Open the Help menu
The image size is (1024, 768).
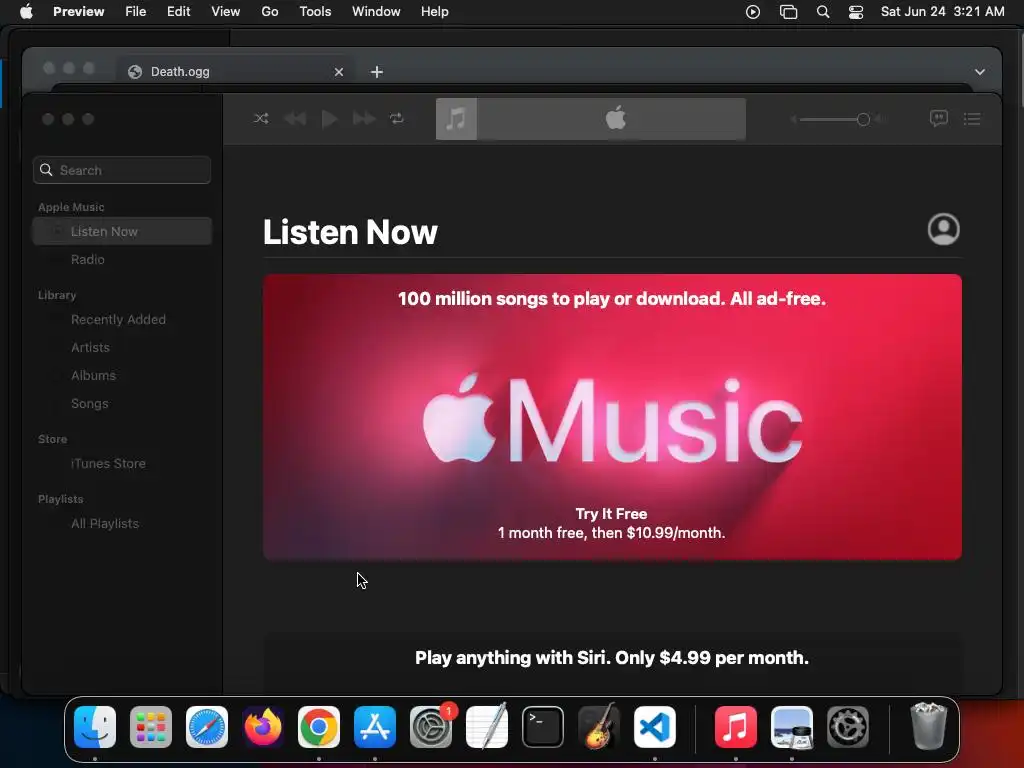(434, 12)
